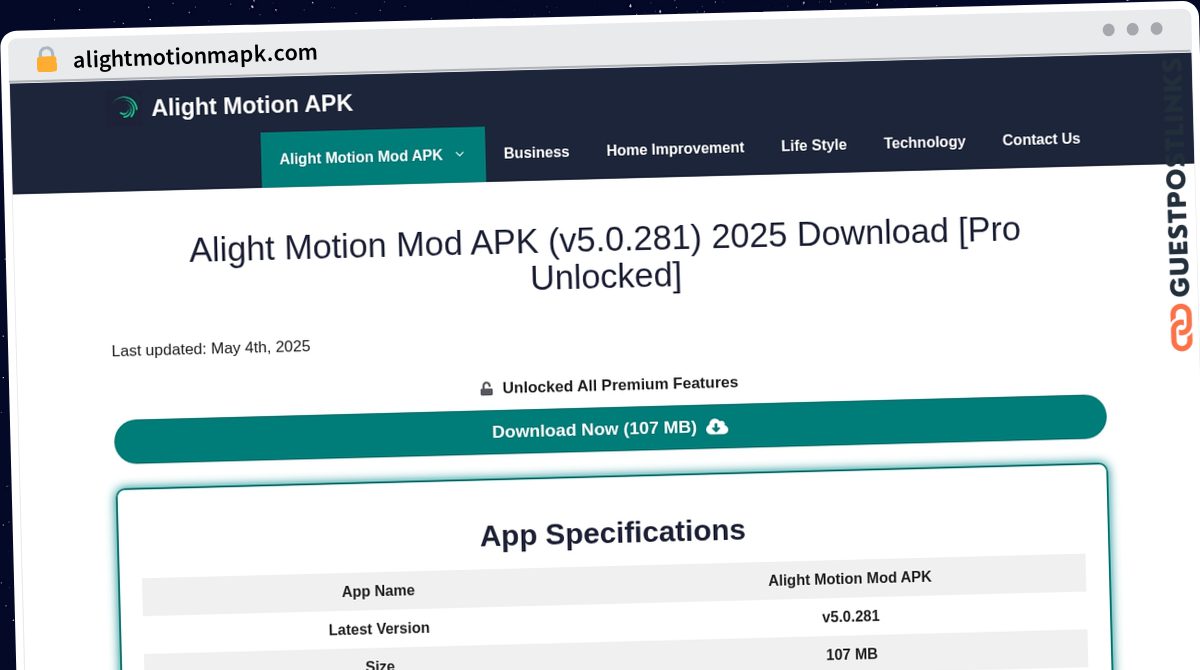1200x670 pixels.
Task: Click the Last updated: May 4th, 2025 text
Action: tap(211, 348)
